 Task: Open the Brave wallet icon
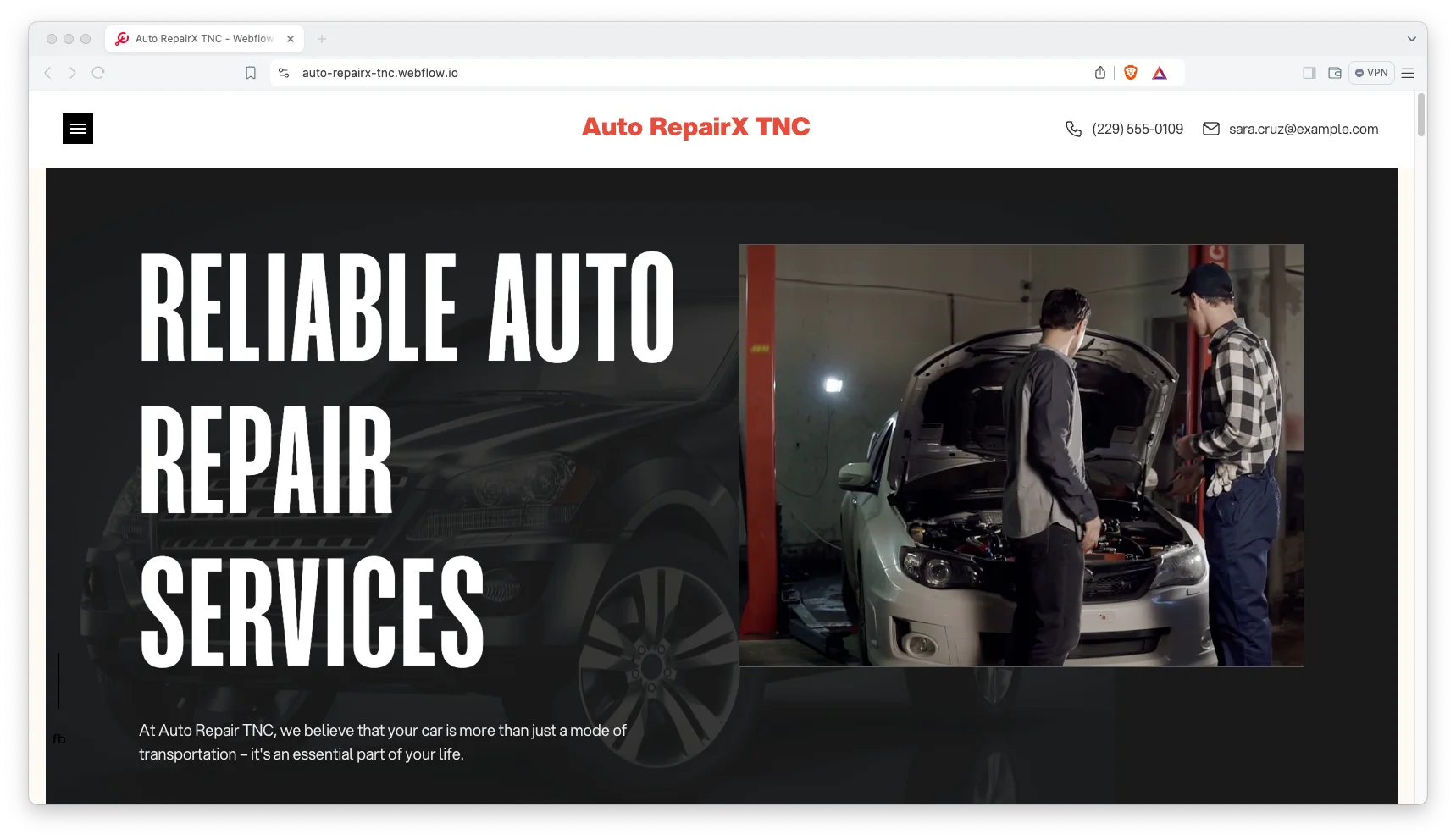1334,73
